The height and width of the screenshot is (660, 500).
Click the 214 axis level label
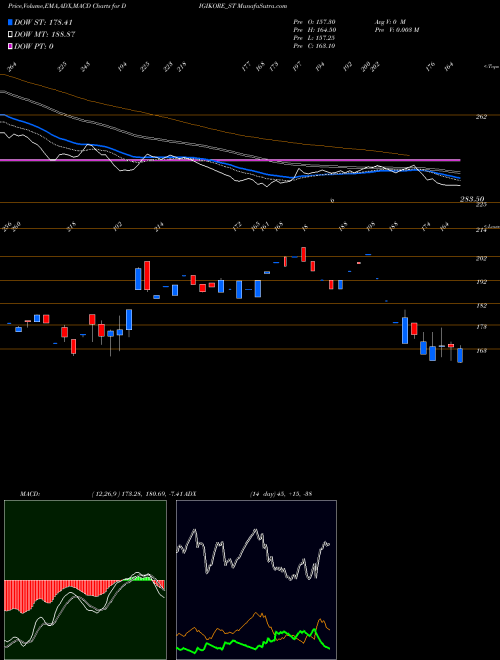(x=481, y=230)
